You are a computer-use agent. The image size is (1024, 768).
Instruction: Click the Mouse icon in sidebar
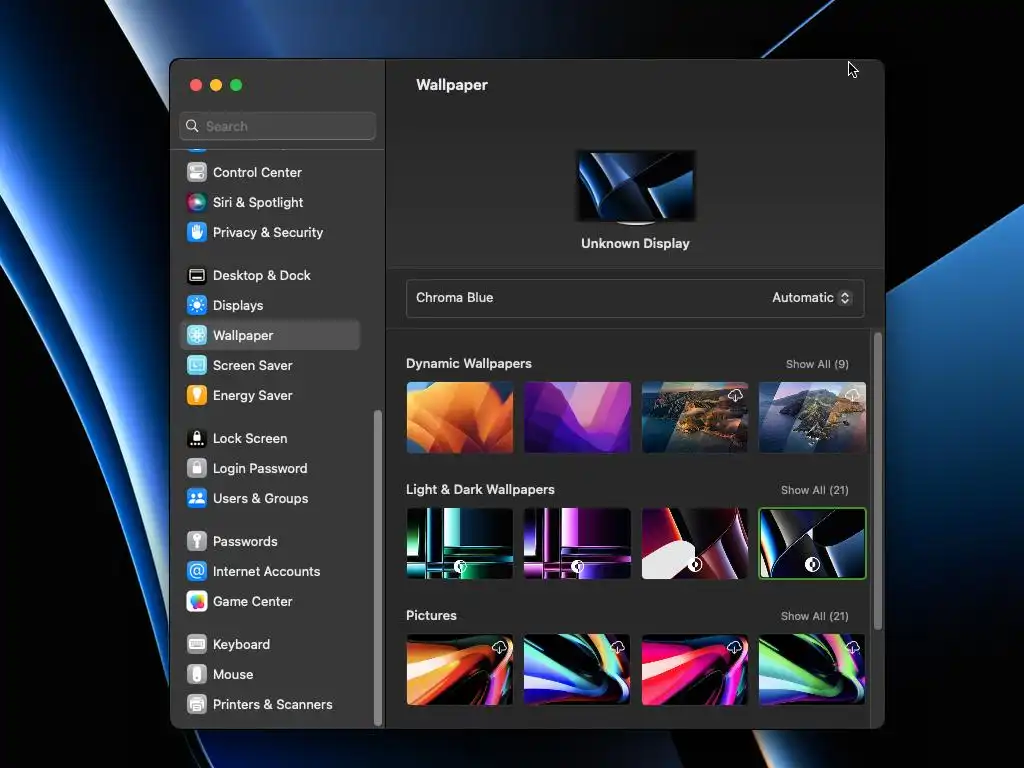click(197, 675)
